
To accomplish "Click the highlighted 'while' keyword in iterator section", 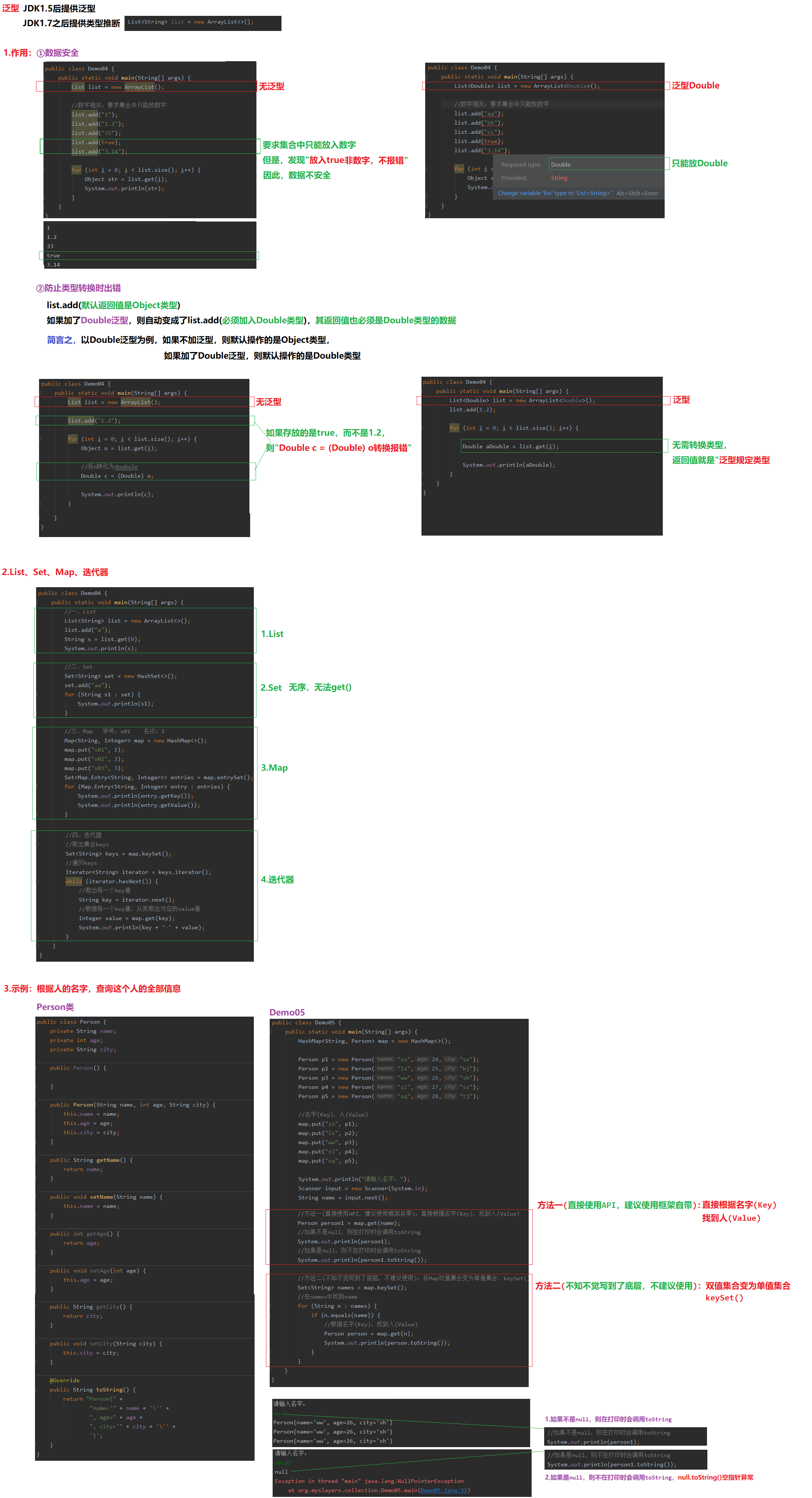I will (74, 881).
